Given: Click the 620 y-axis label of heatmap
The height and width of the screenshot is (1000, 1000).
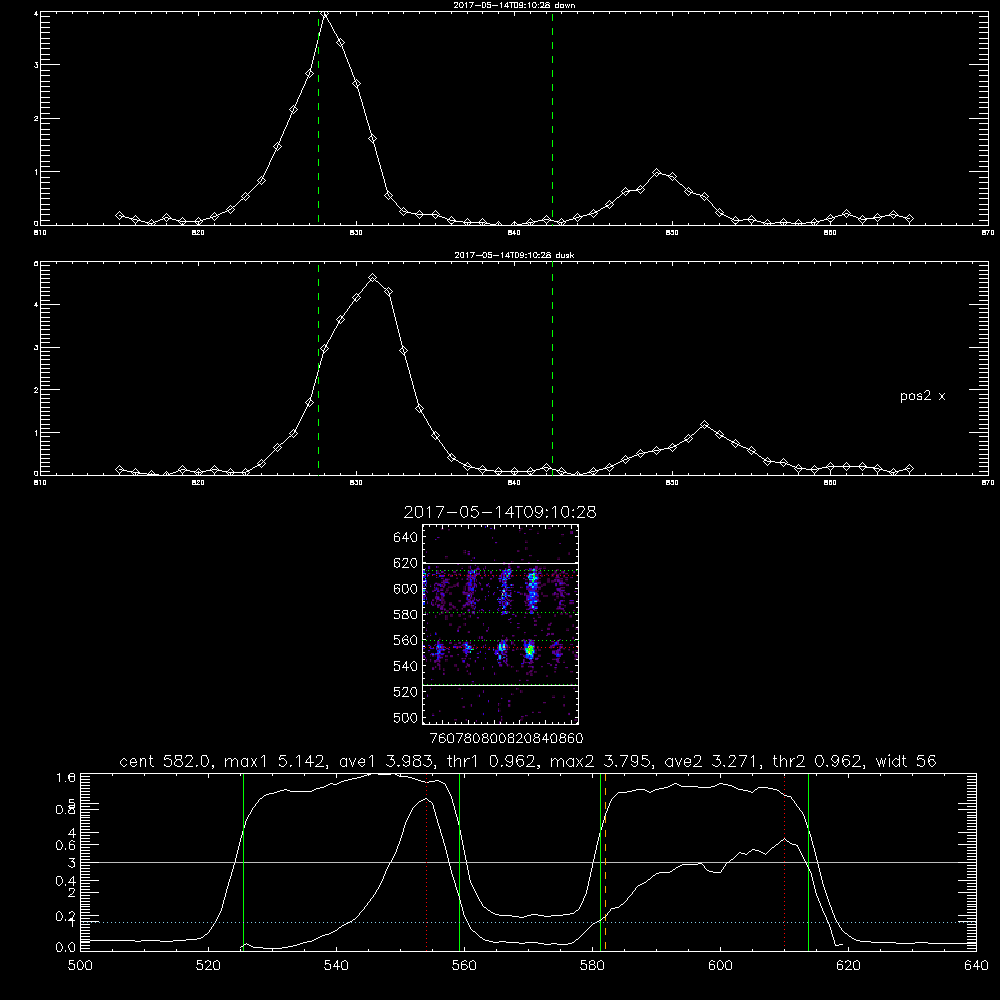Looking at the screenshot, I should (x=405, y=563).
